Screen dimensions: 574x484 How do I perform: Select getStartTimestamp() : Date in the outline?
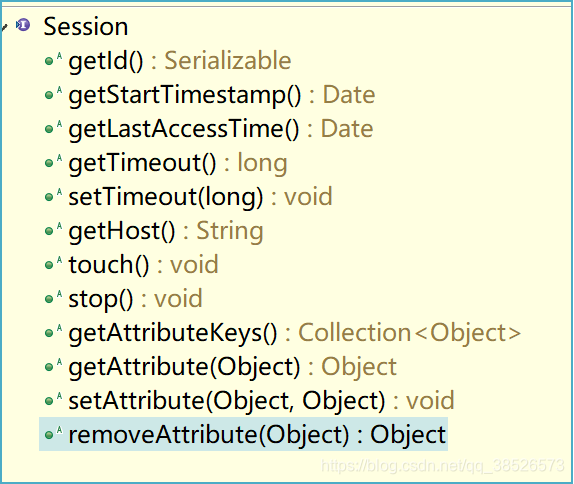(222, 95)
